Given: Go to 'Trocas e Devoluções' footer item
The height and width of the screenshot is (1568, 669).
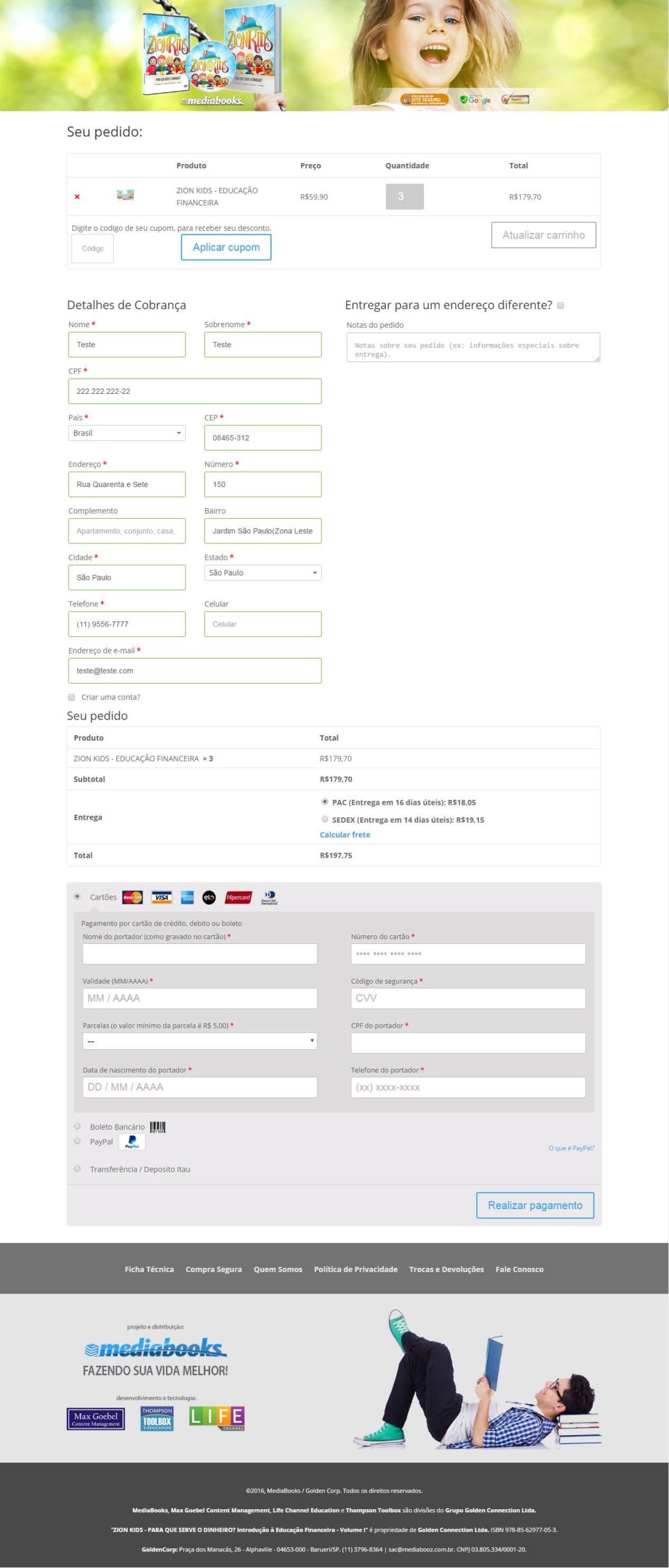Looking at the screenshot, I should pyautogui.click(x=446, y=1269).
